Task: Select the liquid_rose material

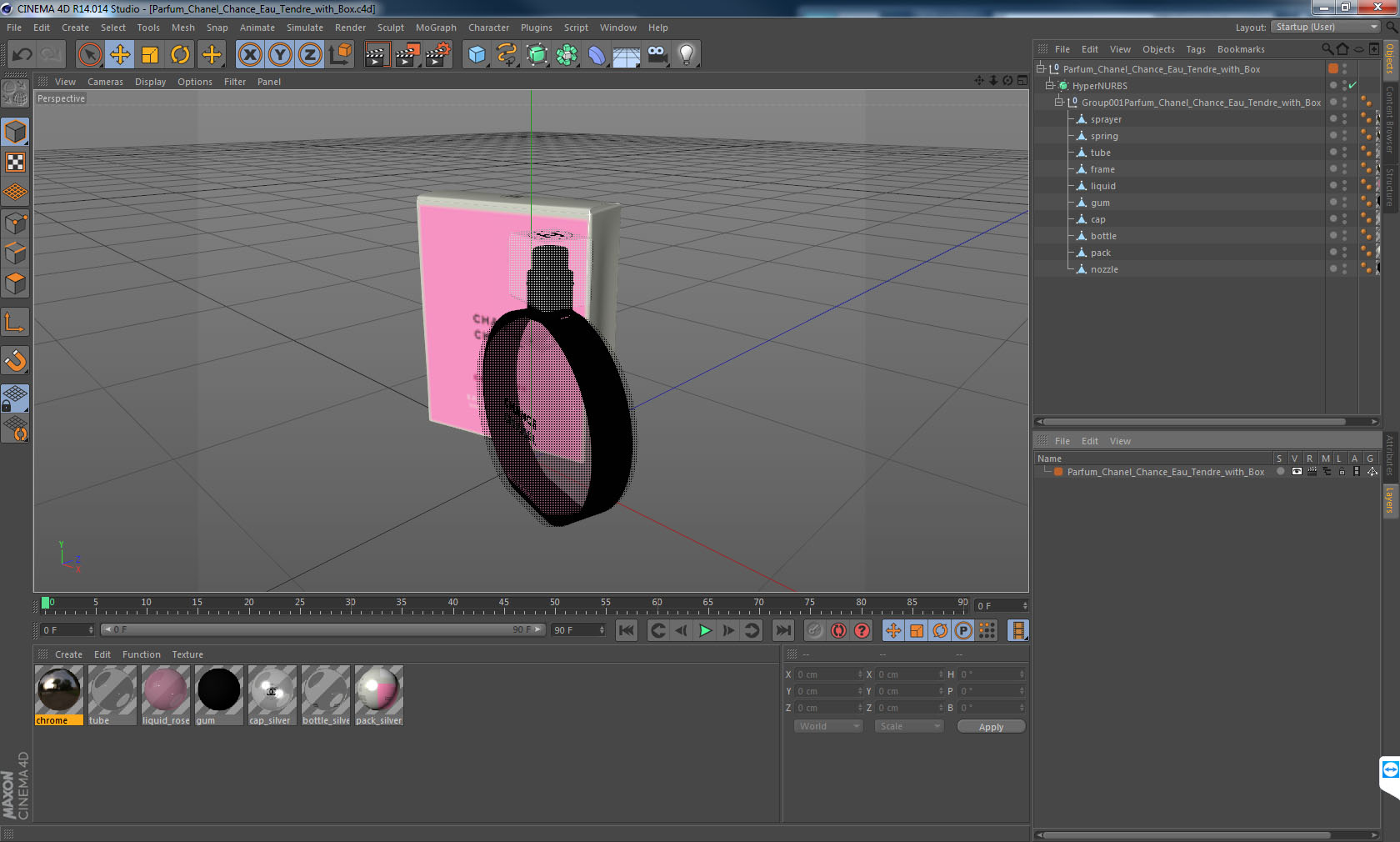Action: pos(165,695)
